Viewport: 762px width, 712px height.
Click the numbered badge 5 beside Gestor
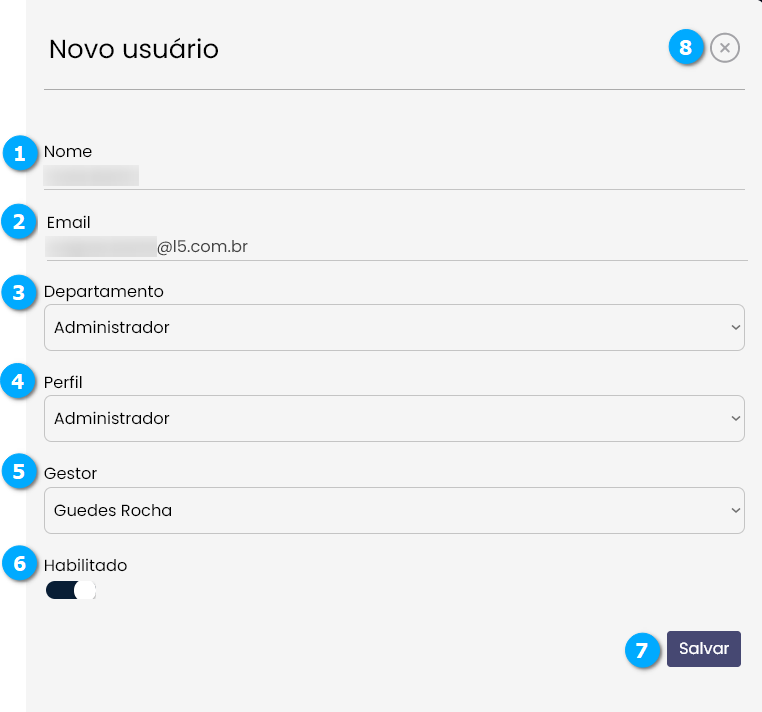[19, 471]
